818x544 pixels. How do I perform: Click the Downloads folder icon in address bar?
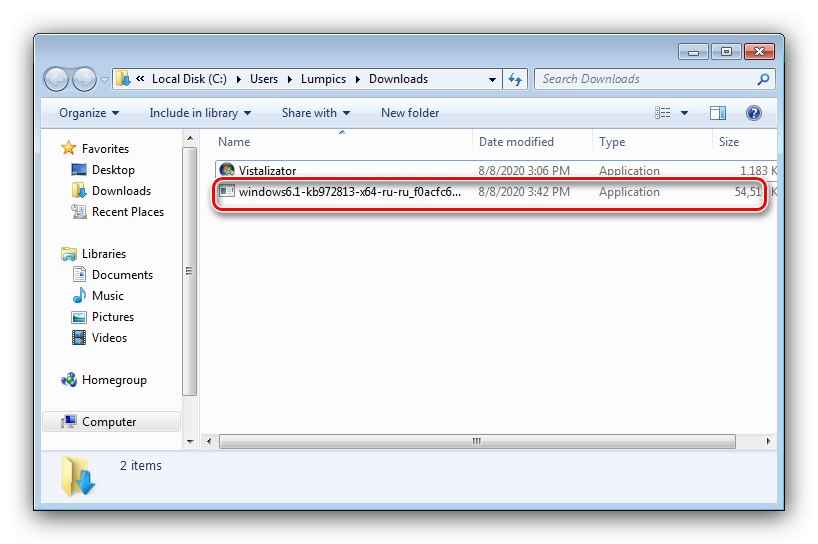(x=123, y=79)
